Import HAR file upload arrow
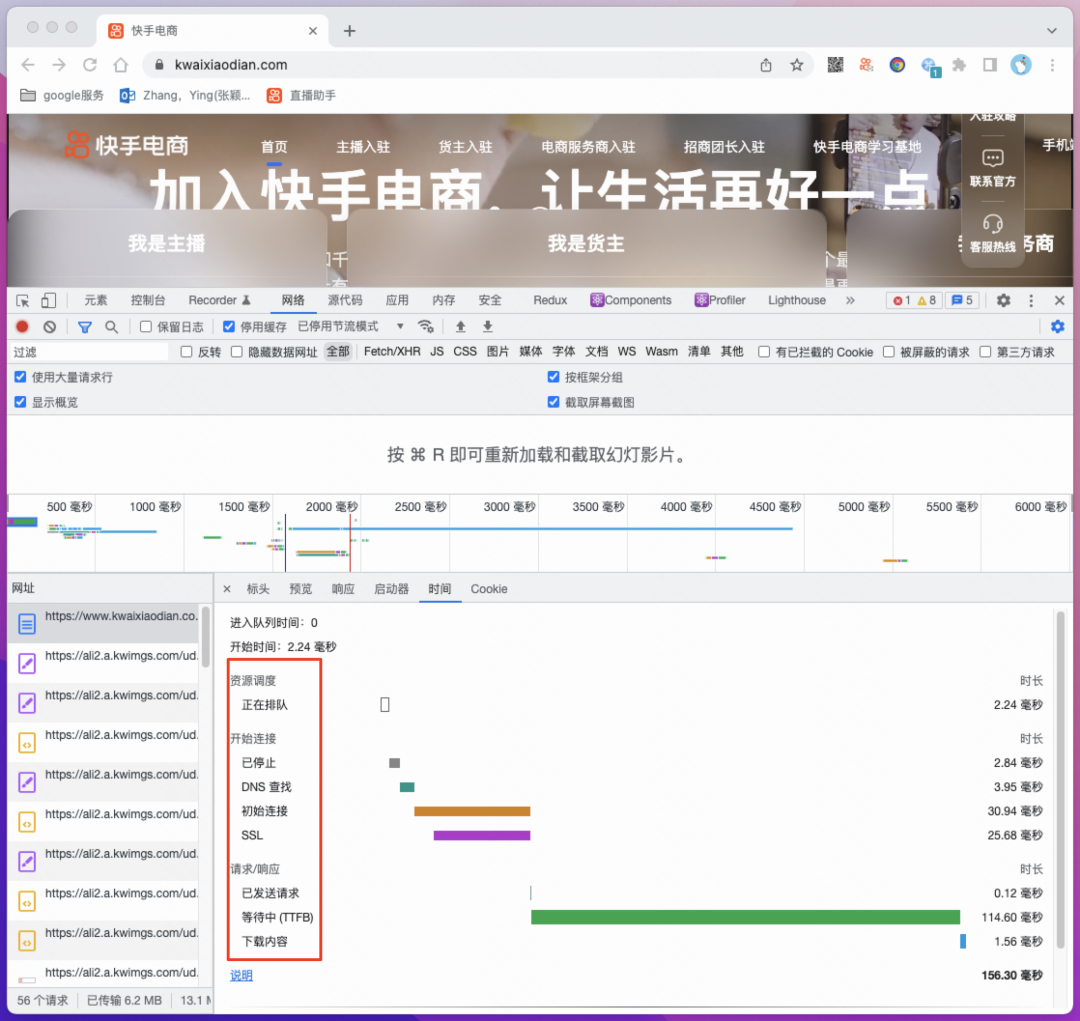 pos(461,327)
